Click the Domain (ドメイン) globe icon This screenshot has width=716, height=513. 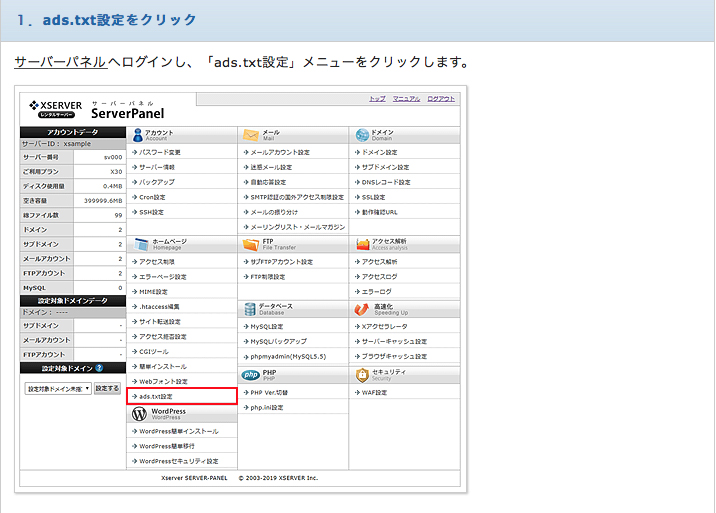tap(362, 135)
